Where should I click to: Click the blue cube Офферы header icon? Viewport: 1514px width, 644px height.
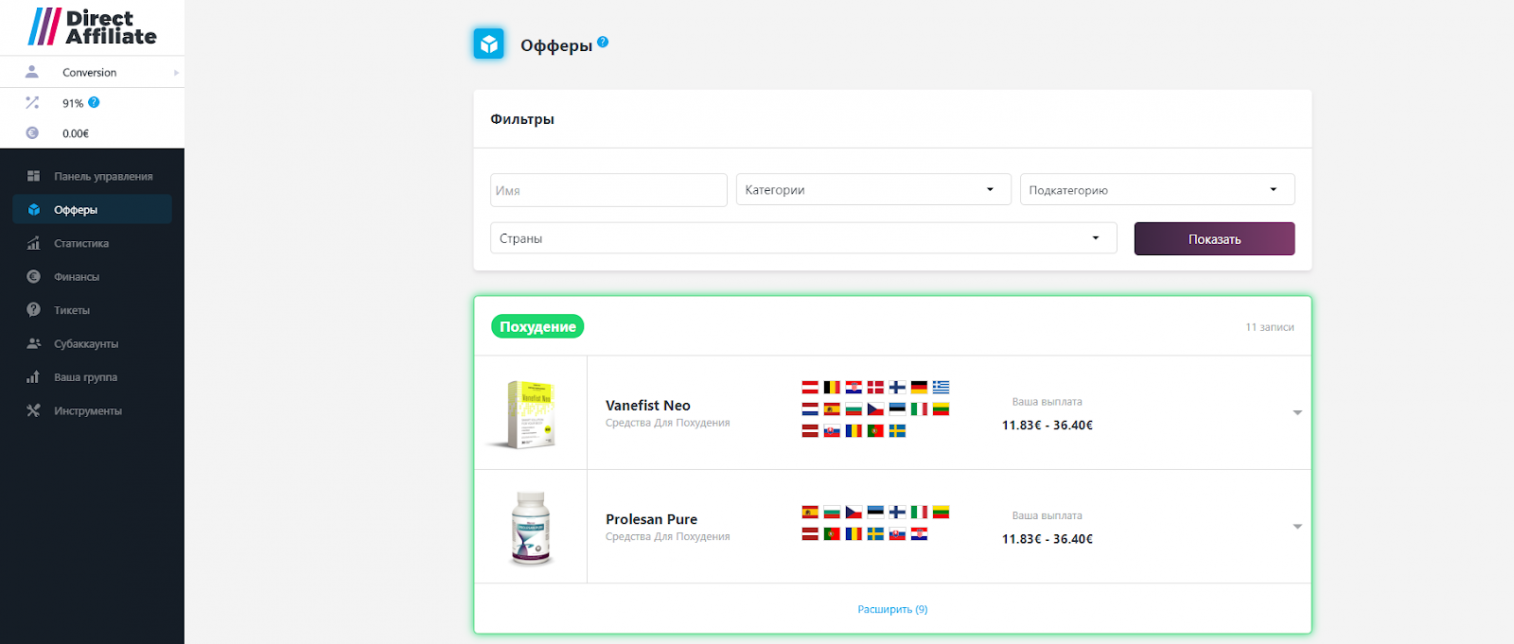488,44
